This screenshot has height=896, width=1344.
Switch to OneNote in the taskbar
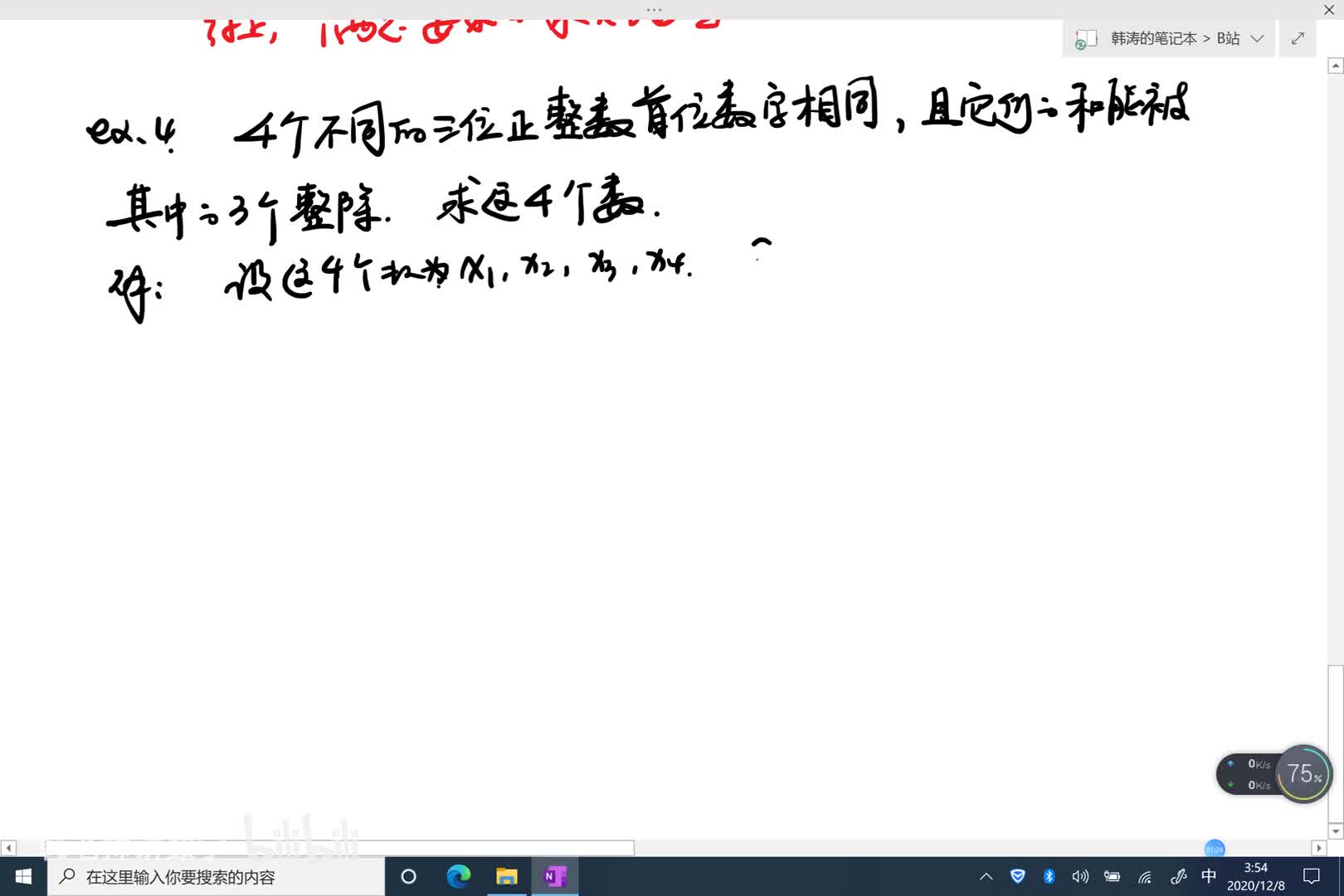[554, 877]
